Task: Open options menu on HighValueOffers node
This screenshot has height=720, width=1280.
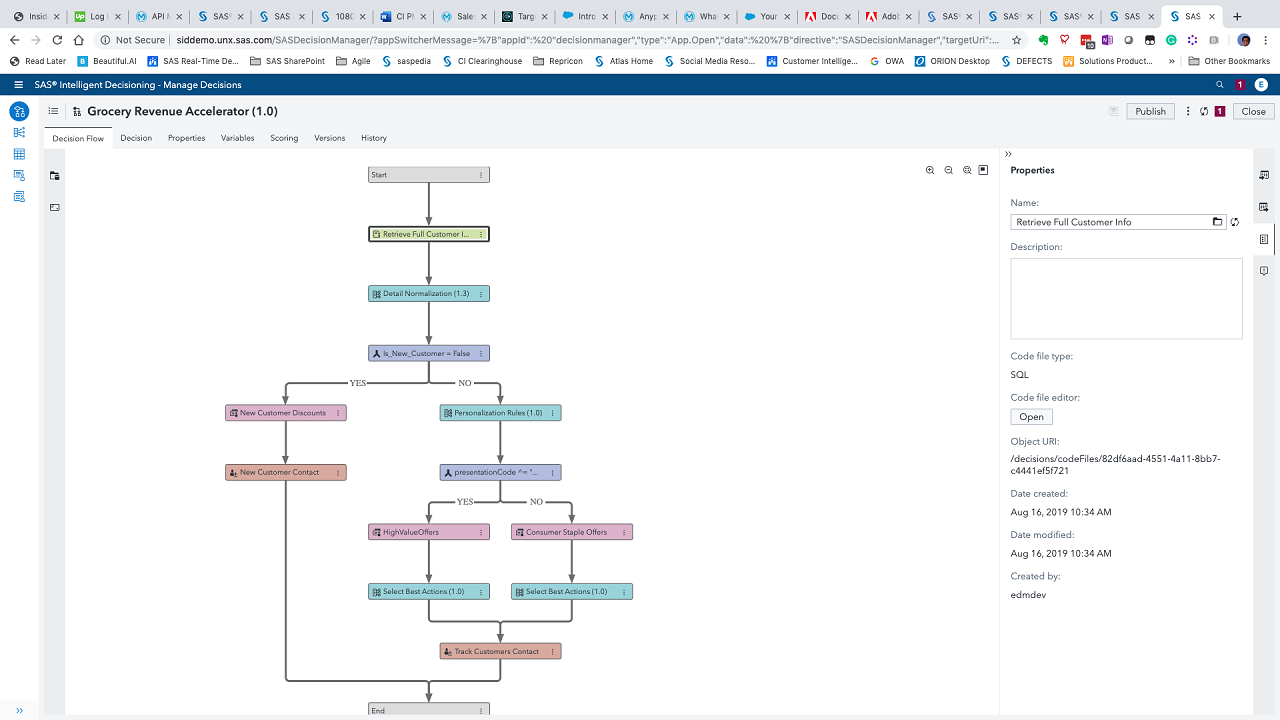Action: (481, 532)
